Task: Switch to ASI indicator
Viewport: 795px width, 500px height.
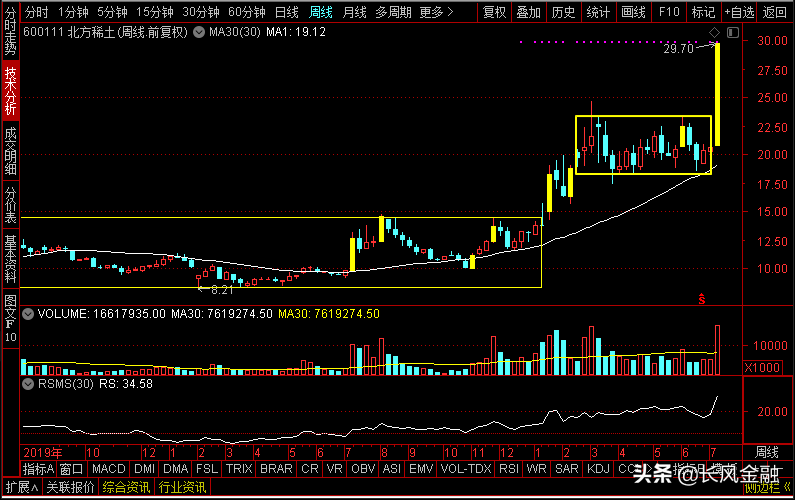Action: pos(392,469)
